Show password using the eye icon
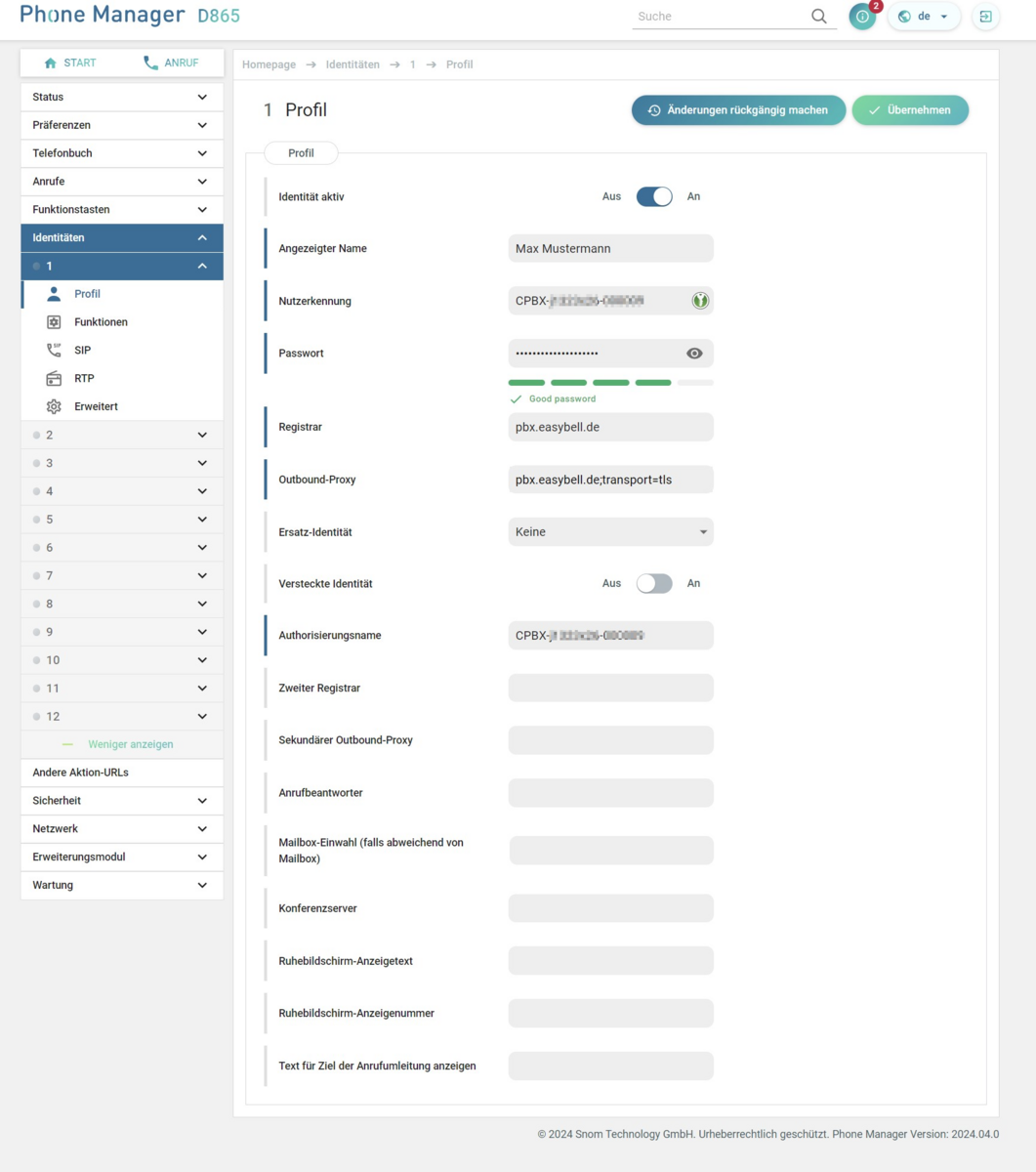1036x1172 pixels. (694, 354)
